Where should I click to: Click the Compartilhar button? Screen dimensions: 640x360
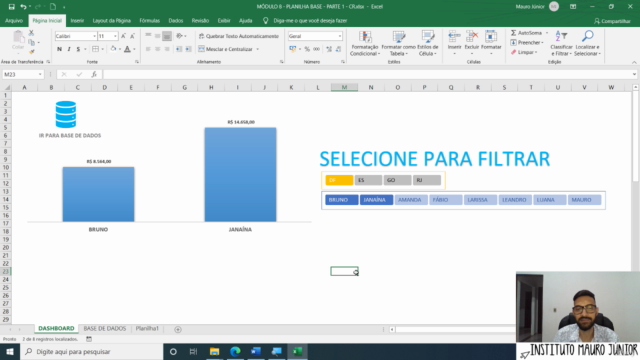tap(612, 21)
